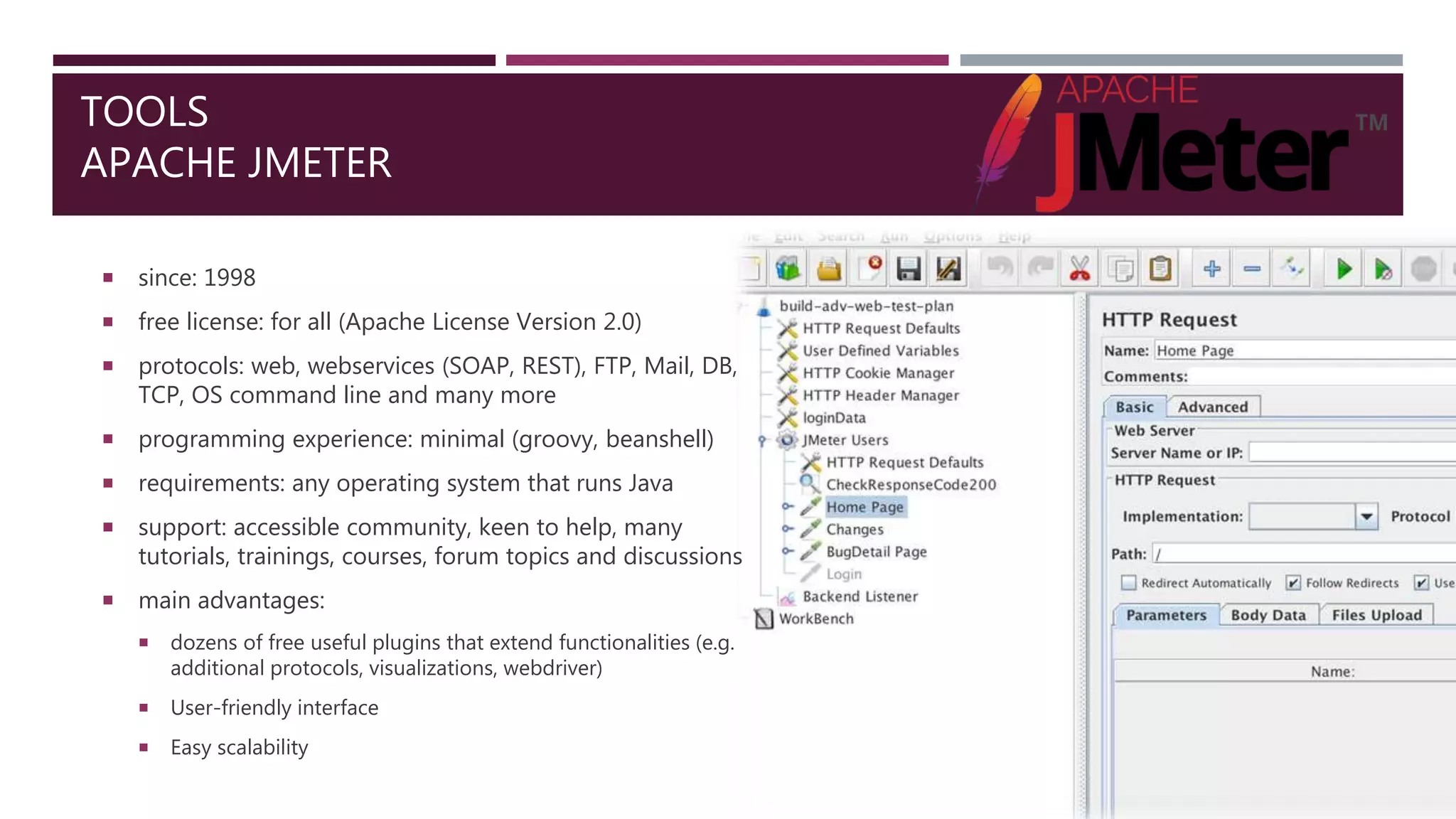Open the Help menu

point(1015,236)
